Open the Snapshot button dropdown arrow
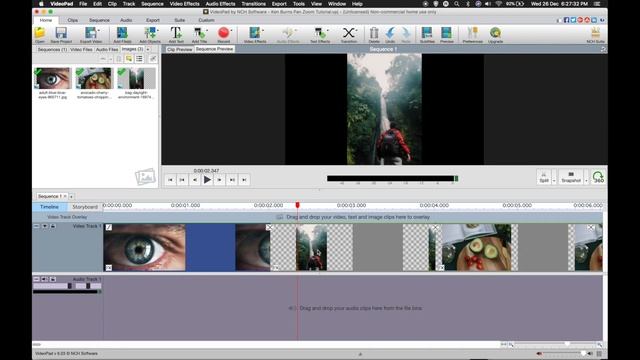The height and width of the screenshot is (360, 640). [x=586, y=180]
